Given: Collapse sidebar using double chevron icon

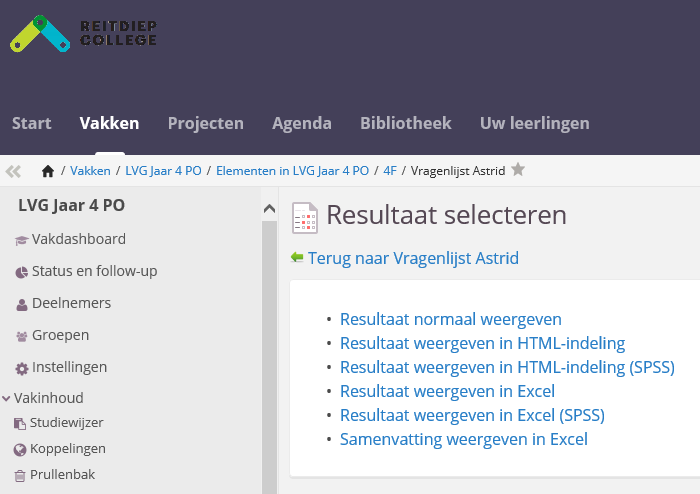Looking at the screenshot, I should (x=13, y=171).
